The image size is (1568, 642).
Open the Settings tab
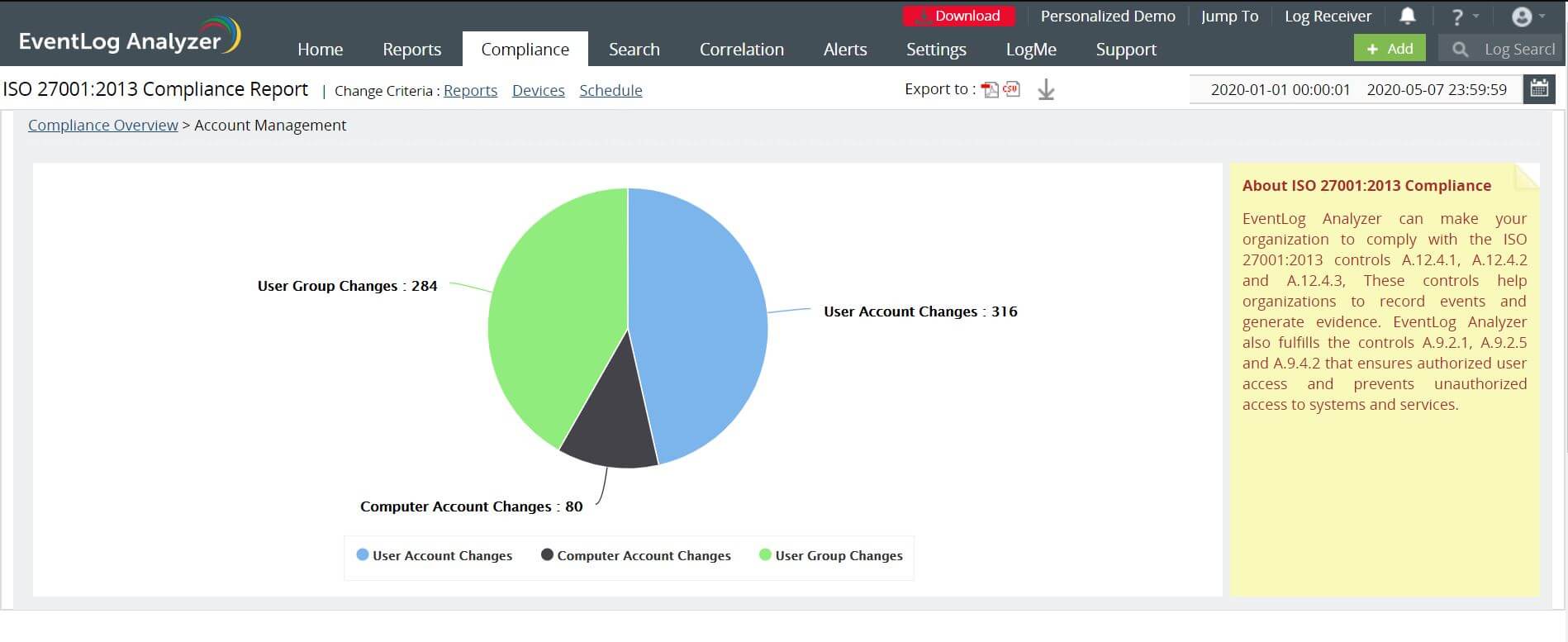936,50
